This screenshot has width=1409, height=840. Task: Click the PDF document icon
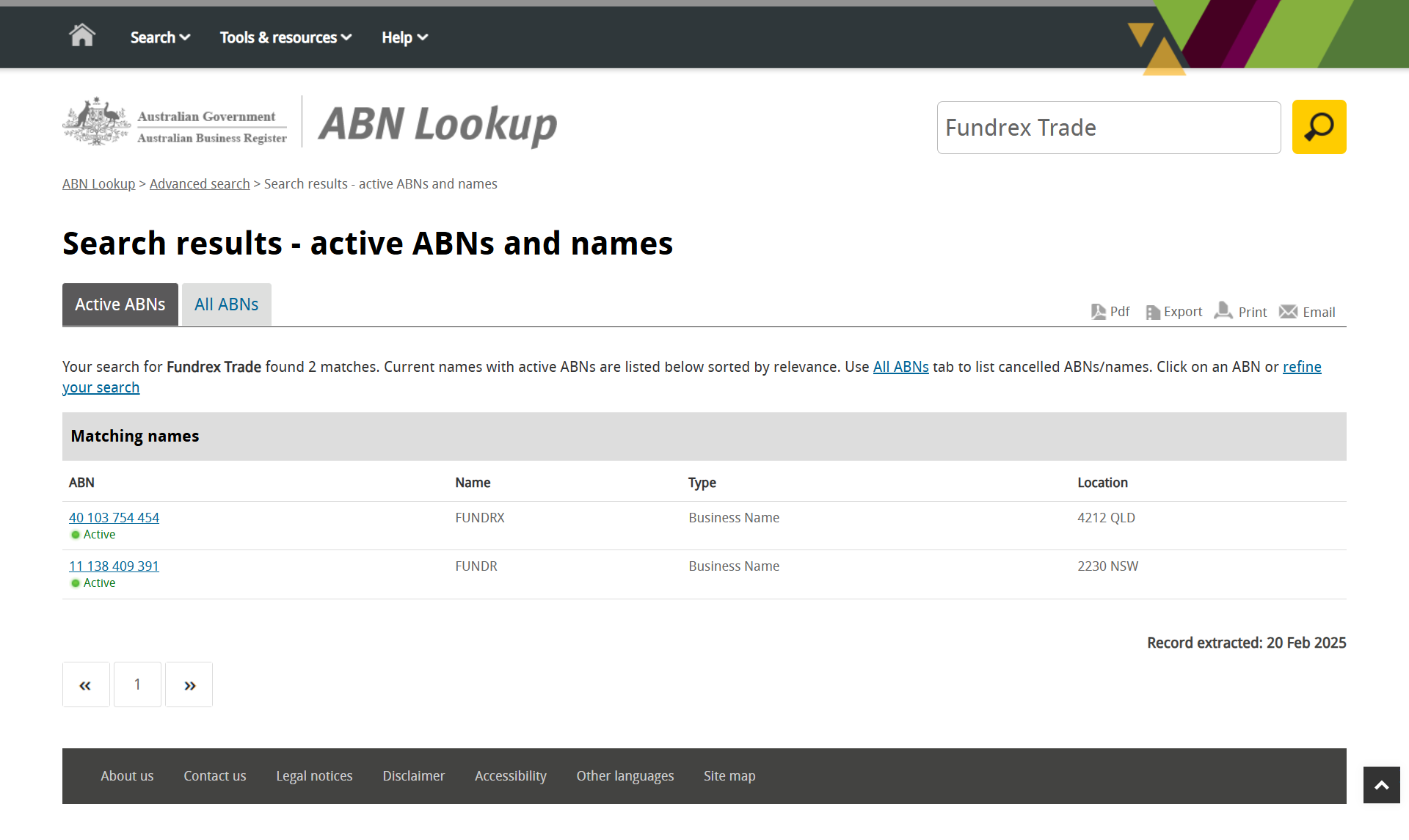[x=1099, y=312]
